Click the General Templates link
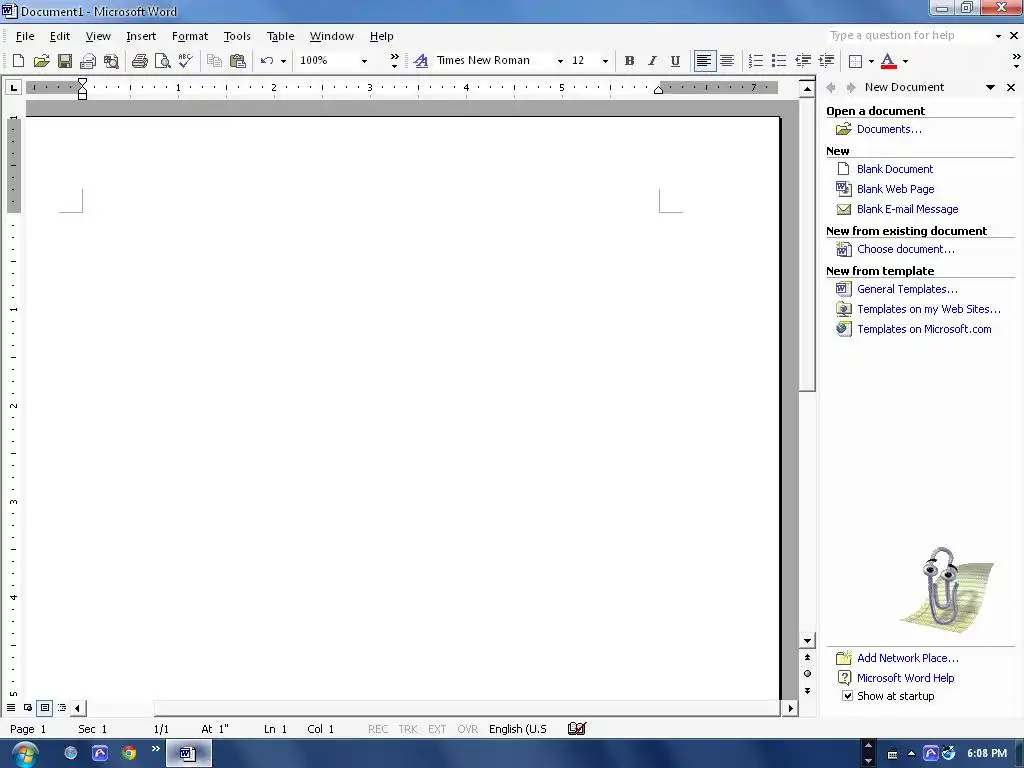The image size is (1024, 768). pyautogui.click(x=907, y=289)
